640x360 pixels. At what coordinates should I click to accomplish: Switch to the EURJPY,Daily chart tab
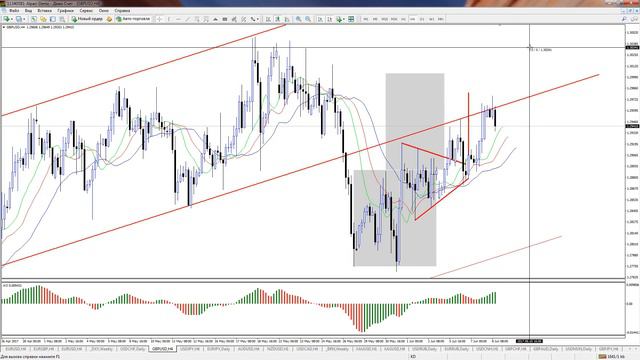(218, 349)
